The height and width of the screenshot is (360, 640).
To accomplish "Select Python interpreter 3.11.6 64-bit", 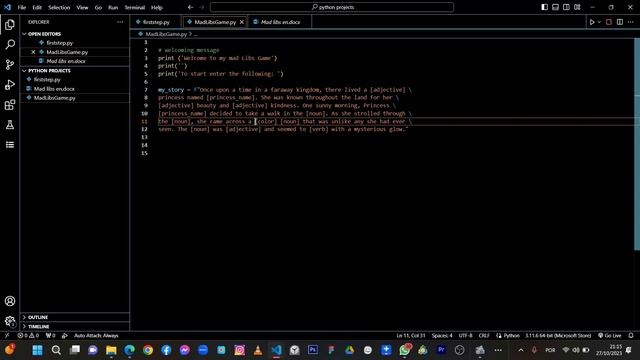I will pyautogui.click(x=558, y=336).
